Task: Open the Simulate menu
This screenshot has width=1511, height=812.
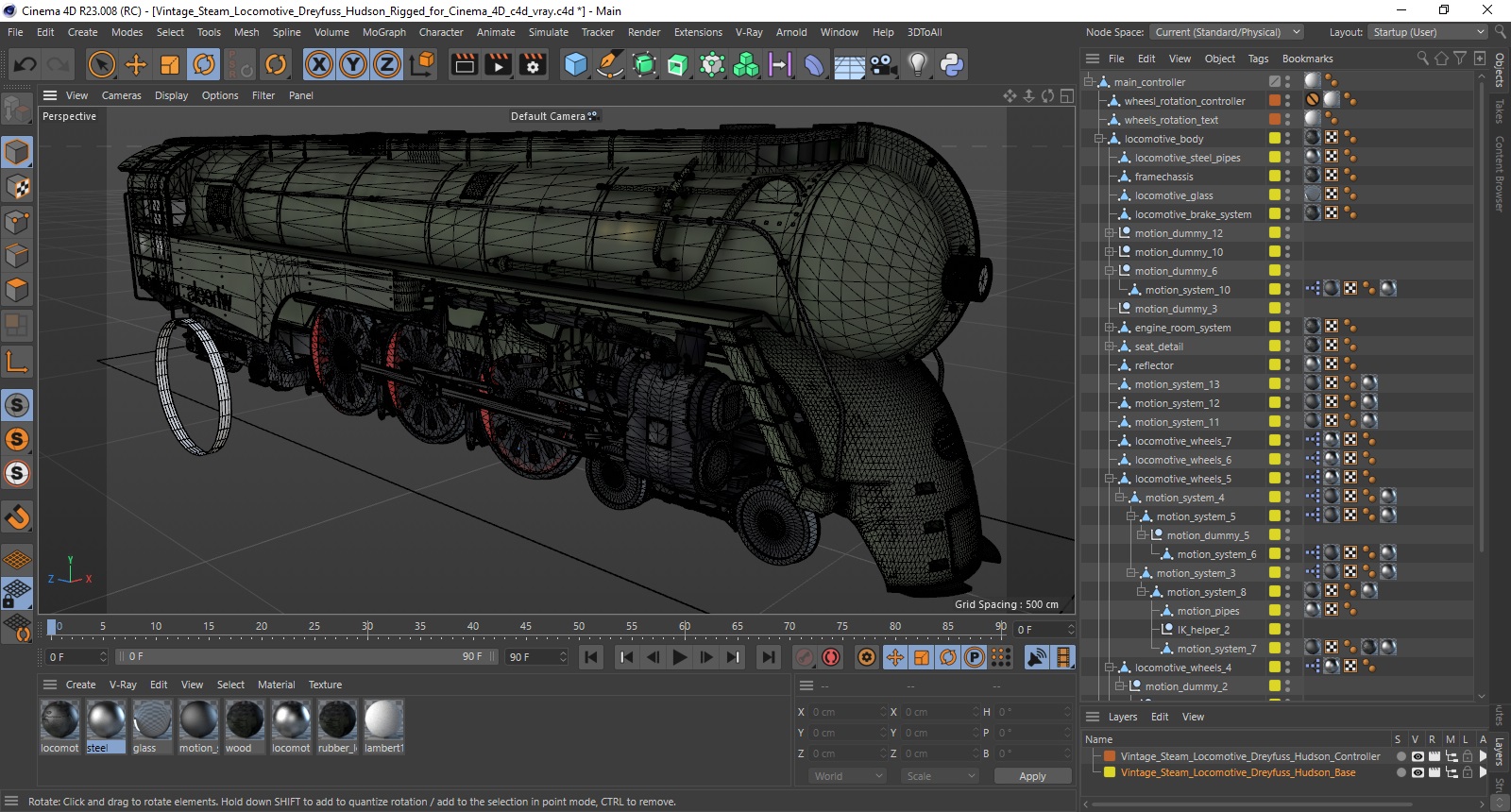Action: click(x=549, y=32)
